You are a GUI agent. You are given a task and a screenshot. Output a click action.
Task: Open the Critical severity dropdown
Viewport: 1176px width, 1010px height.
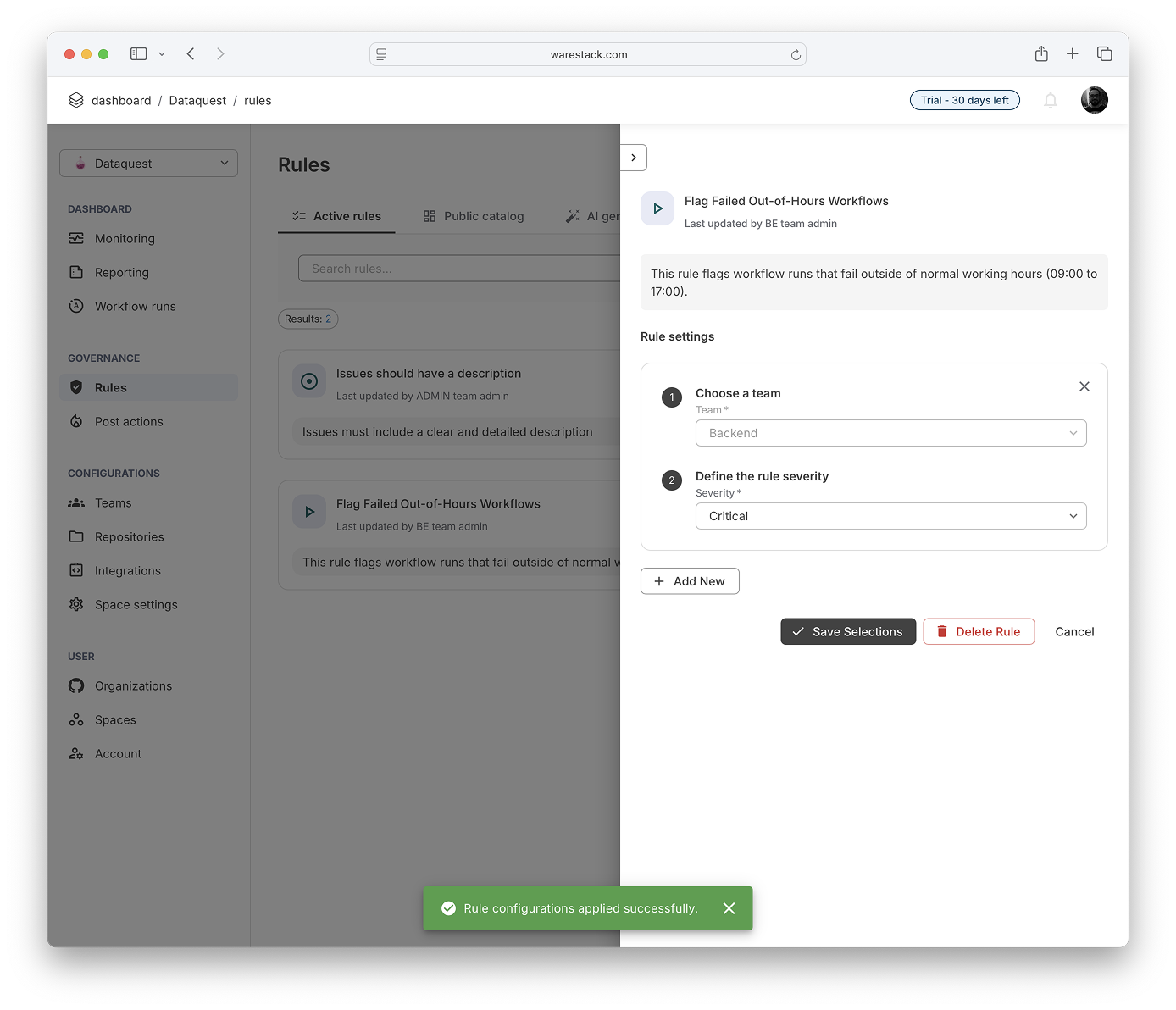click(x=890, y=516)
